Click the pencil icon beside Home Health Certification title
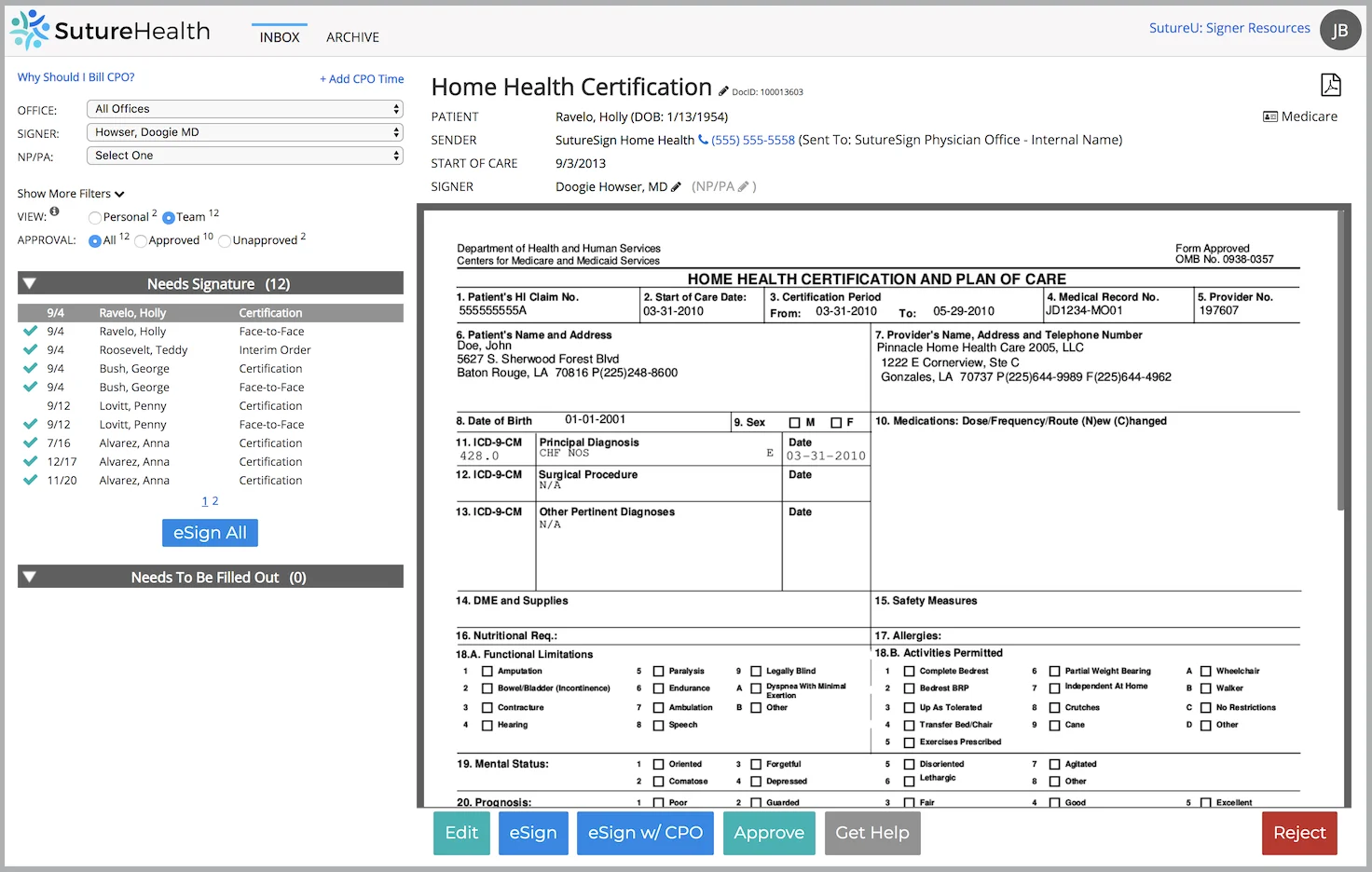The height and width of the screenshot is (872, 1372). pyautogui.click(x=723, y=91)
